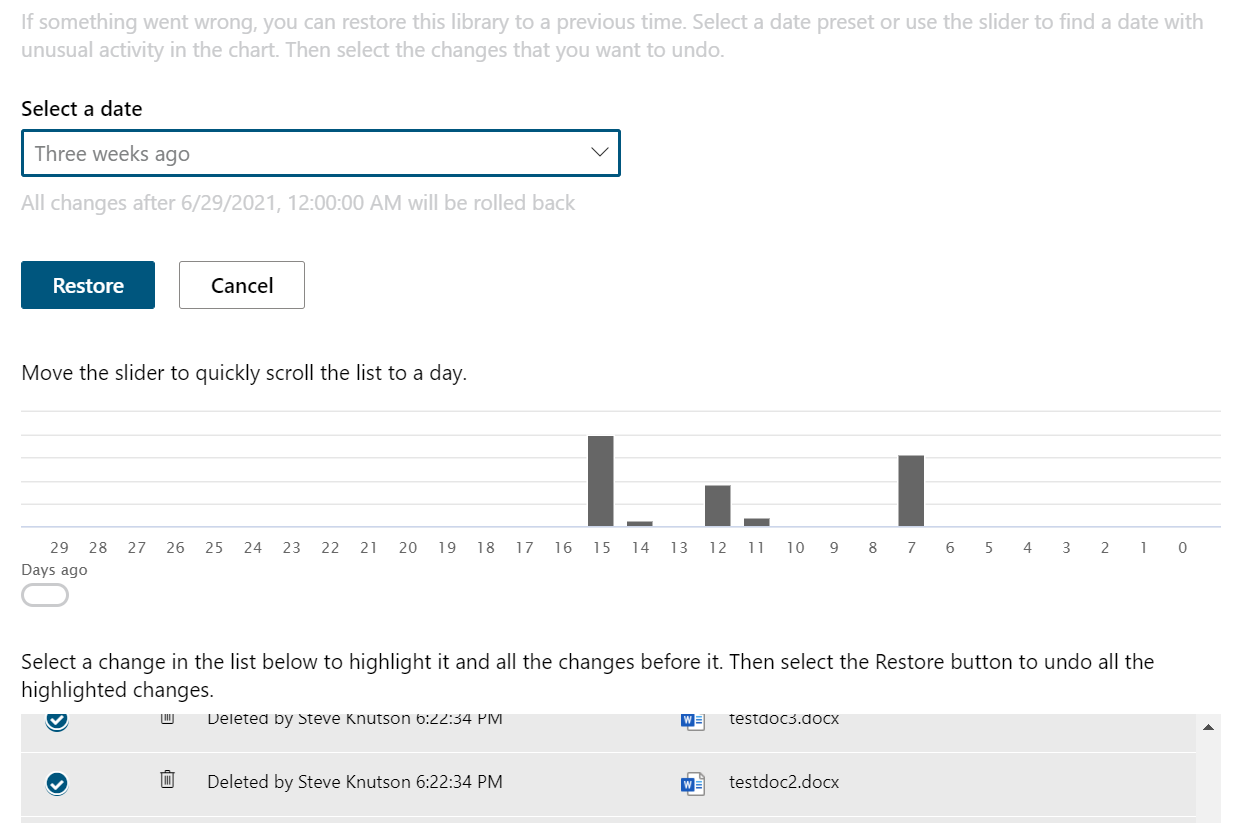Click the trash icon in testdoc3.docx row
Viewport: 1243px width, 823px height.
pyautogui.click(x=168, y=719)
